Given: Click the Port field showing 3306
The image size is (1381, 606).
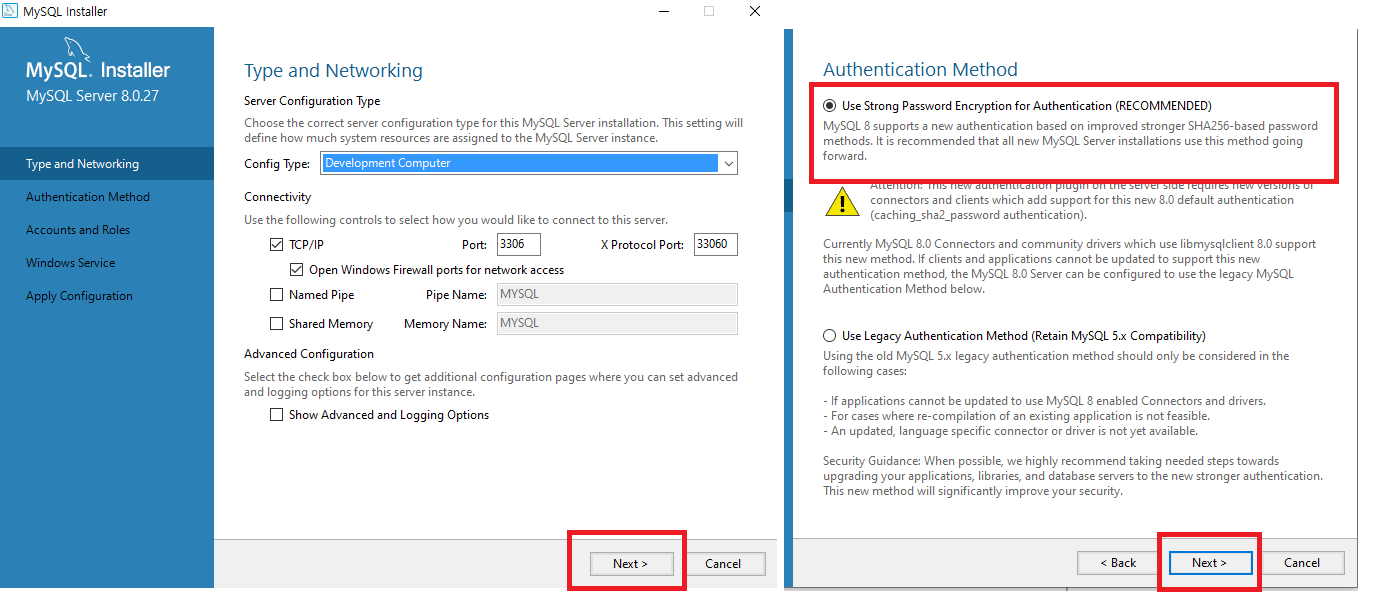Looking at the screenshot, I should point(518,244).
